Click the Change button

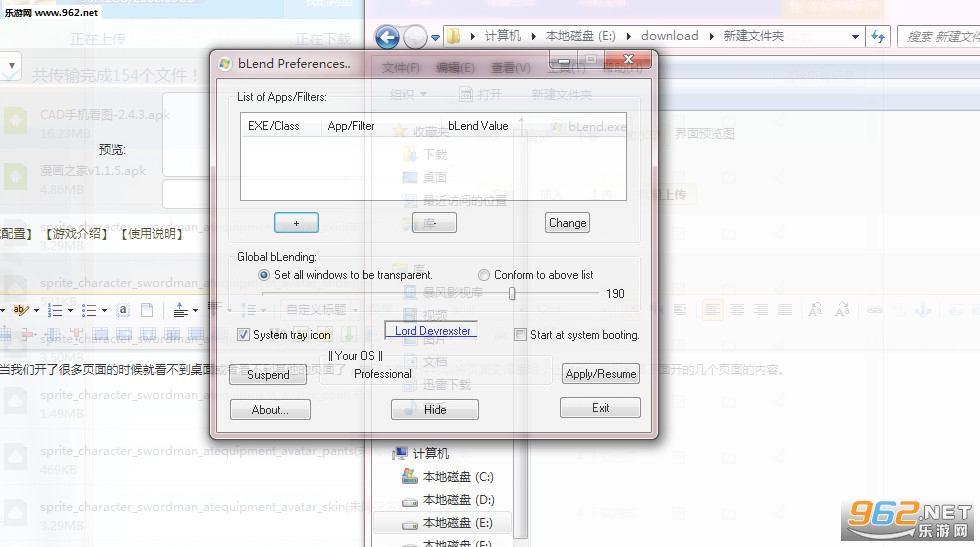click(x=568, y=223)
